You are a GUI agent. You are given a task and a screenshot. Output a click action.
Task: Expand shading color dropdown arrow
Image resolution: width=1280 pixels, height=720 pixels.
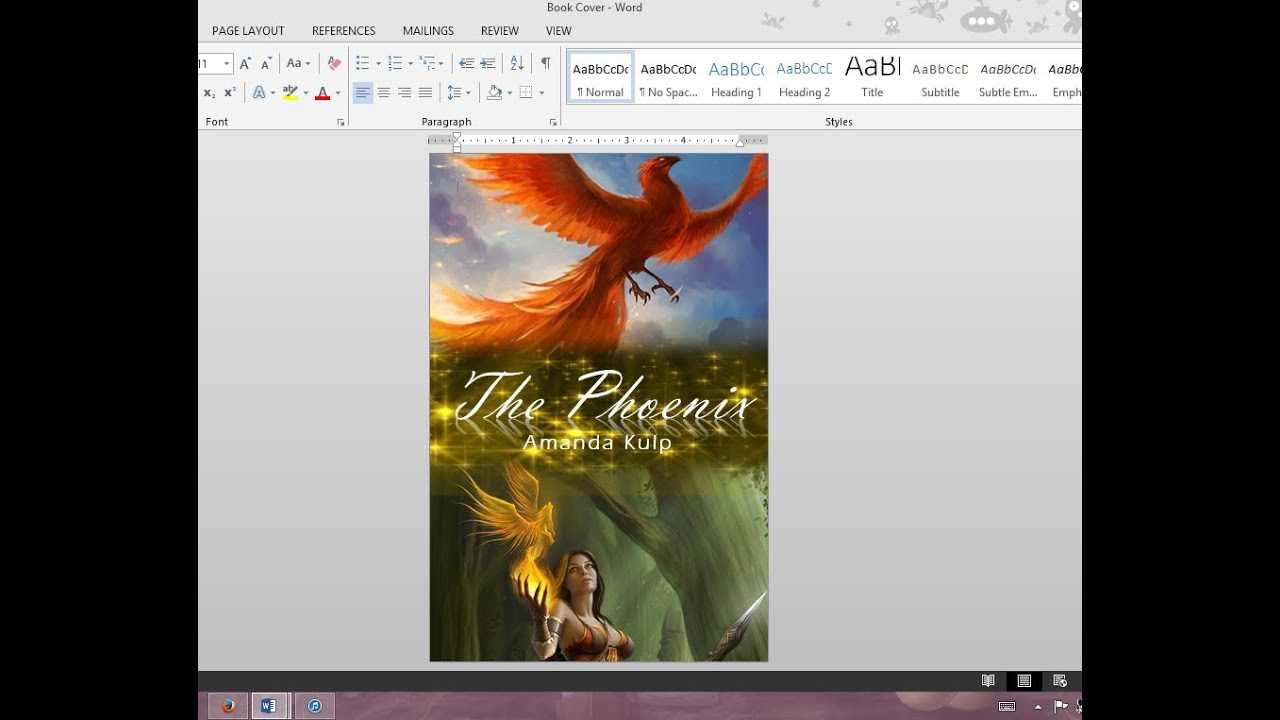(x=509, y=93)
